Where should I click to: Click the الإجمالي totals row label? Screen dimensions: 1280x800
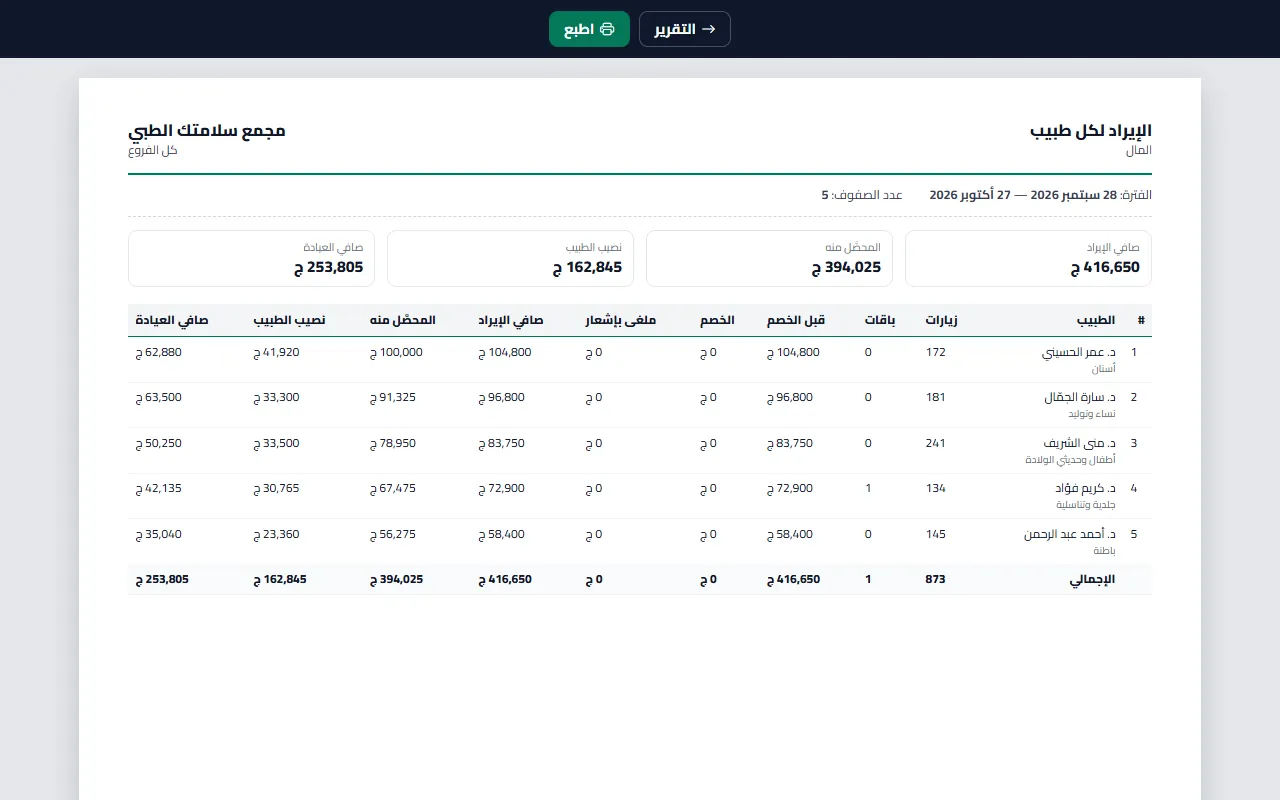tap(1093, 579)
